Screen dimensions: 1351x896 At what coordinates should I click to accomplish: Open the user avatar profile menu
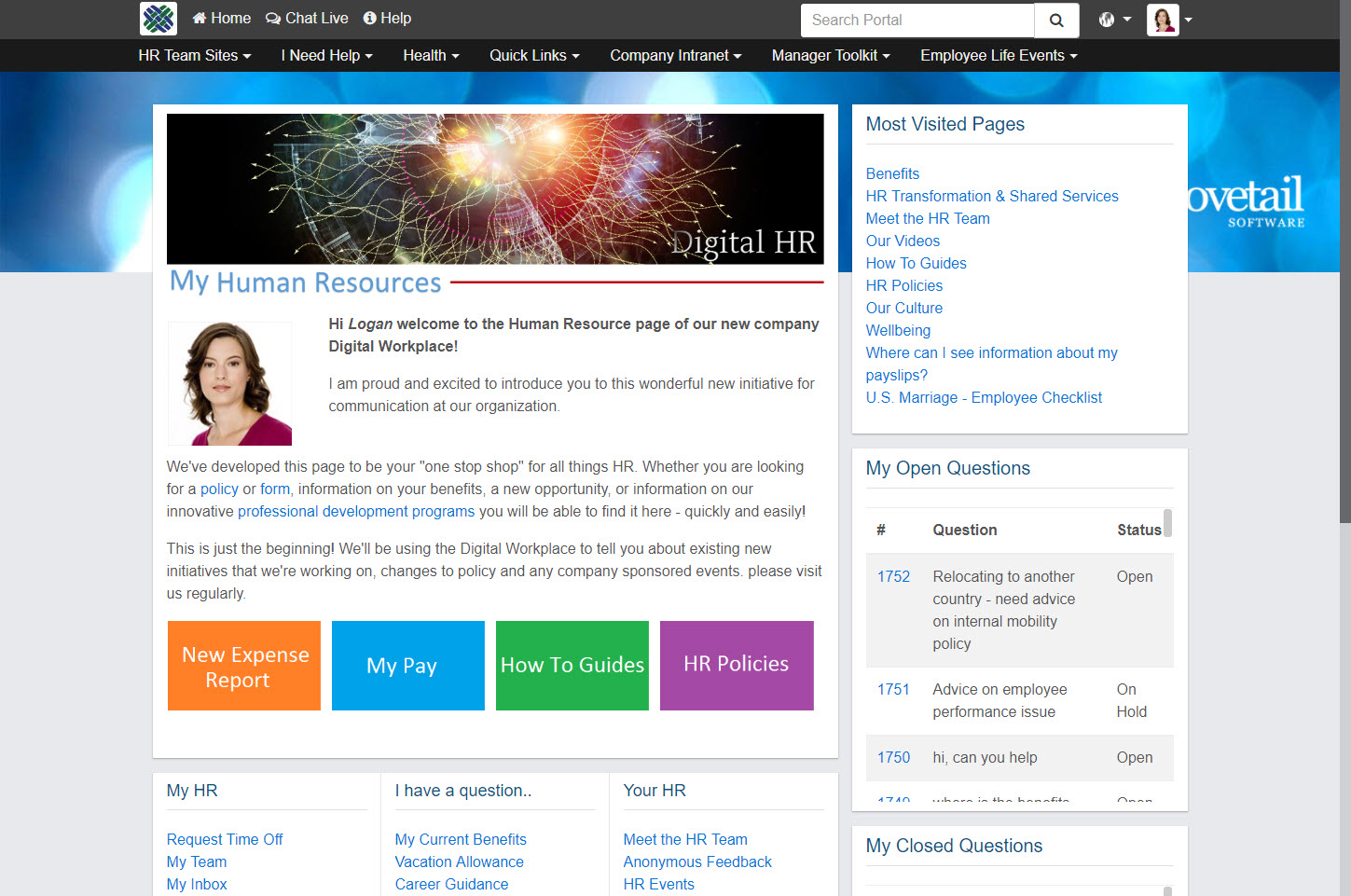pos(1170,20)
